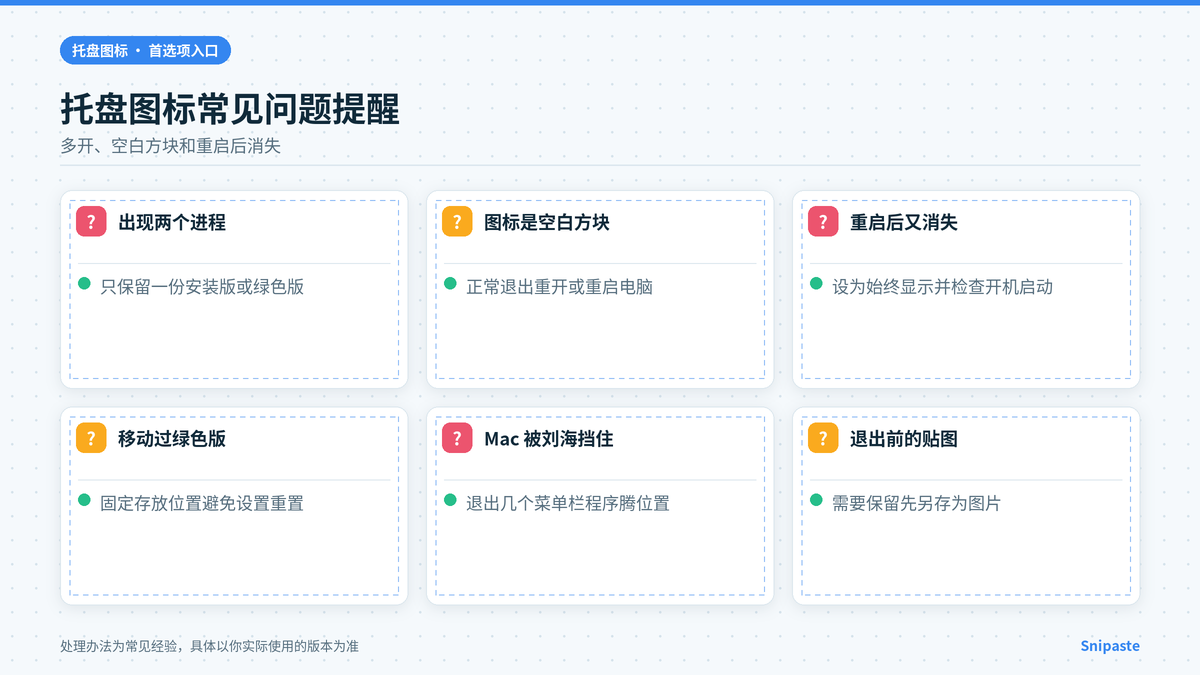Click the card title 重启后又消失

coord(904,222)
